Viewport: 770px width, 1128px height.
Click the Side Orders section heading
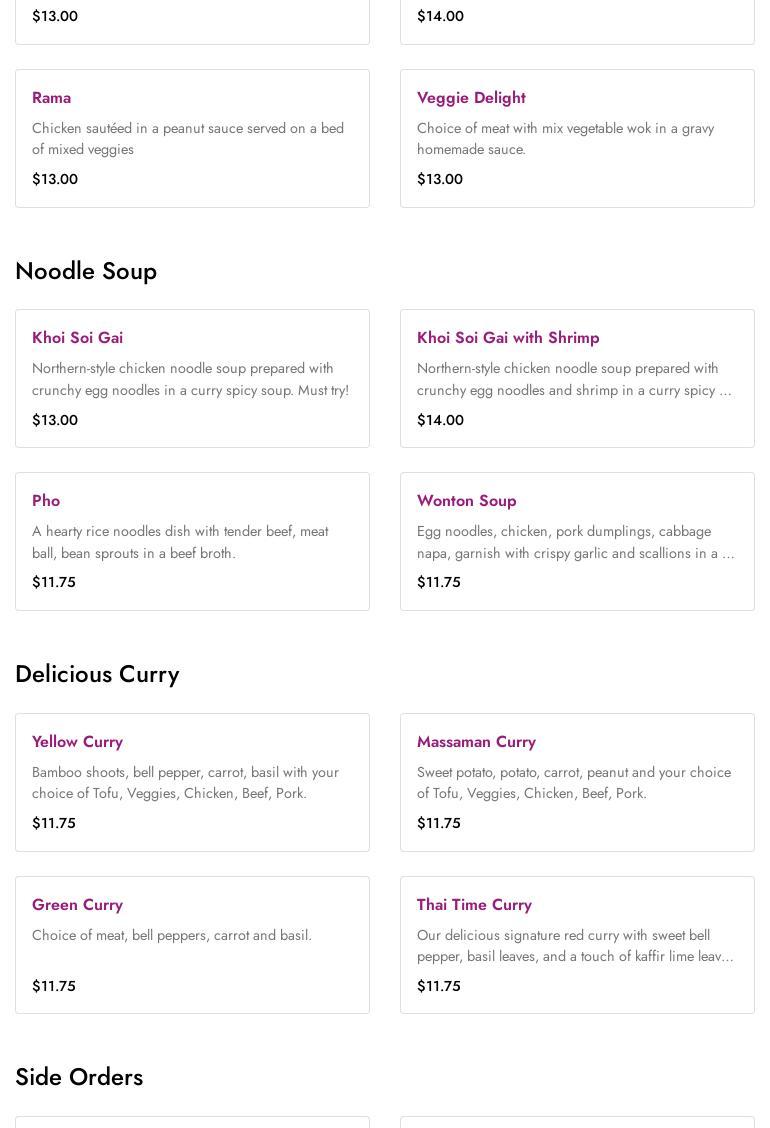coord(79,1077)
